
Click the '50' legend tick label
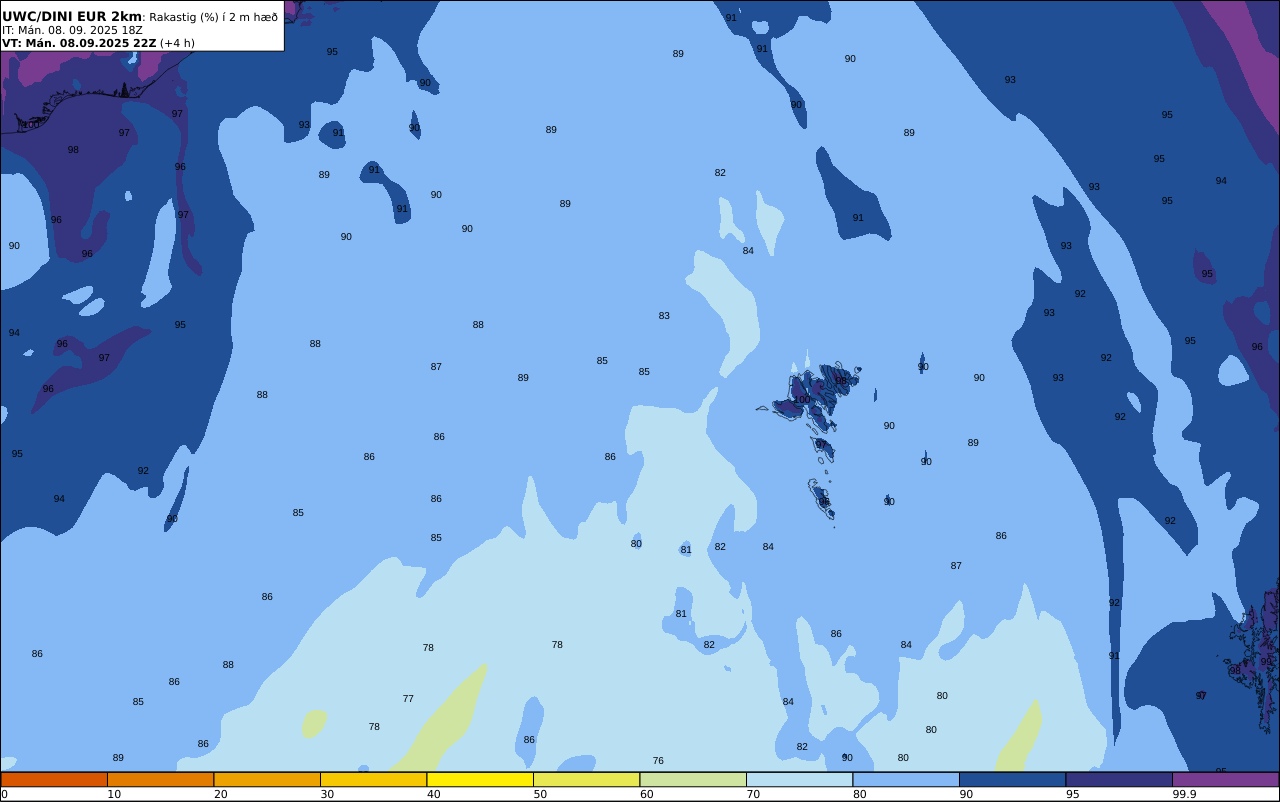point(540,794)
